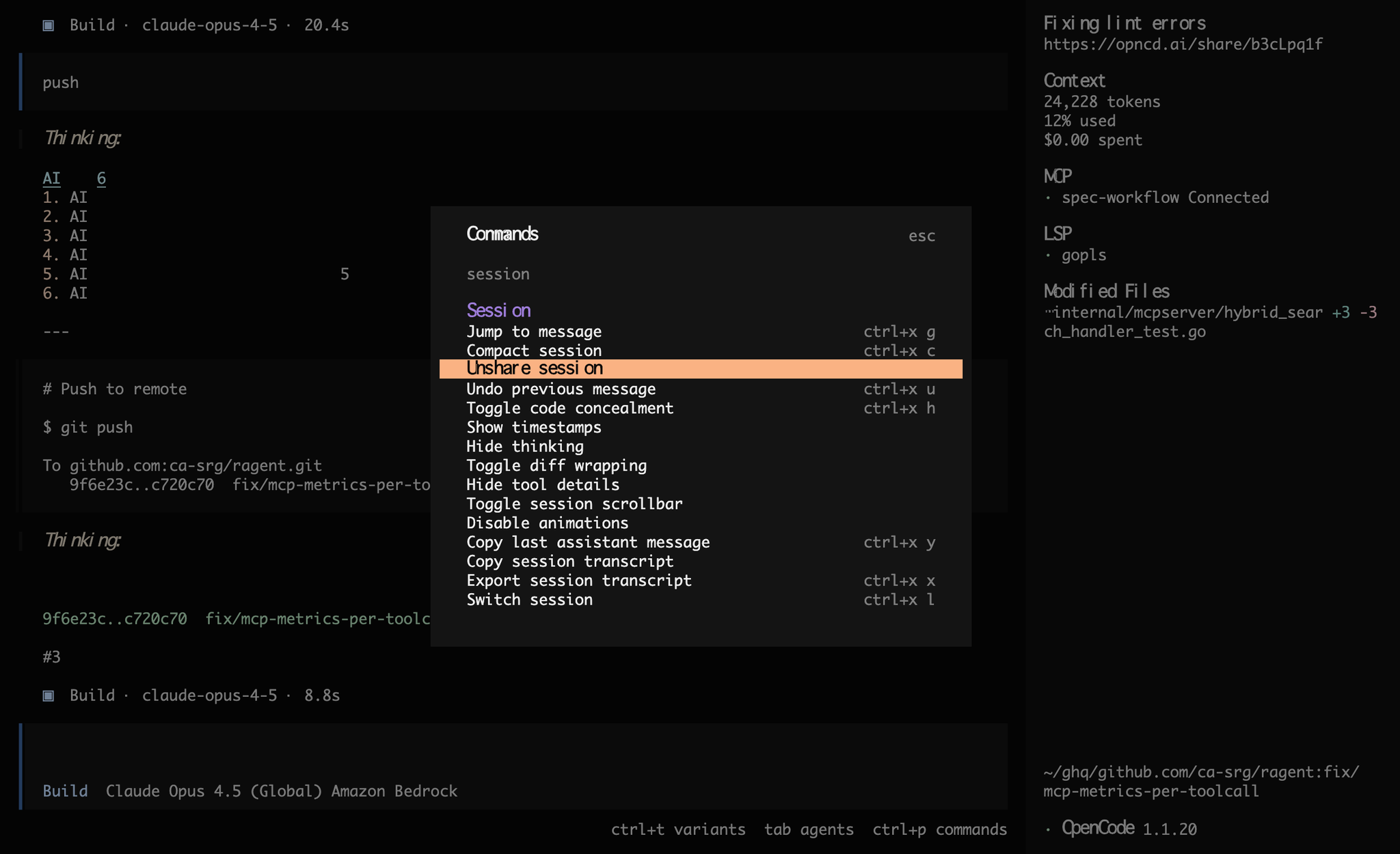Select Compact session entry
This screenshot has width=1400, height=854.
point(534,350)
